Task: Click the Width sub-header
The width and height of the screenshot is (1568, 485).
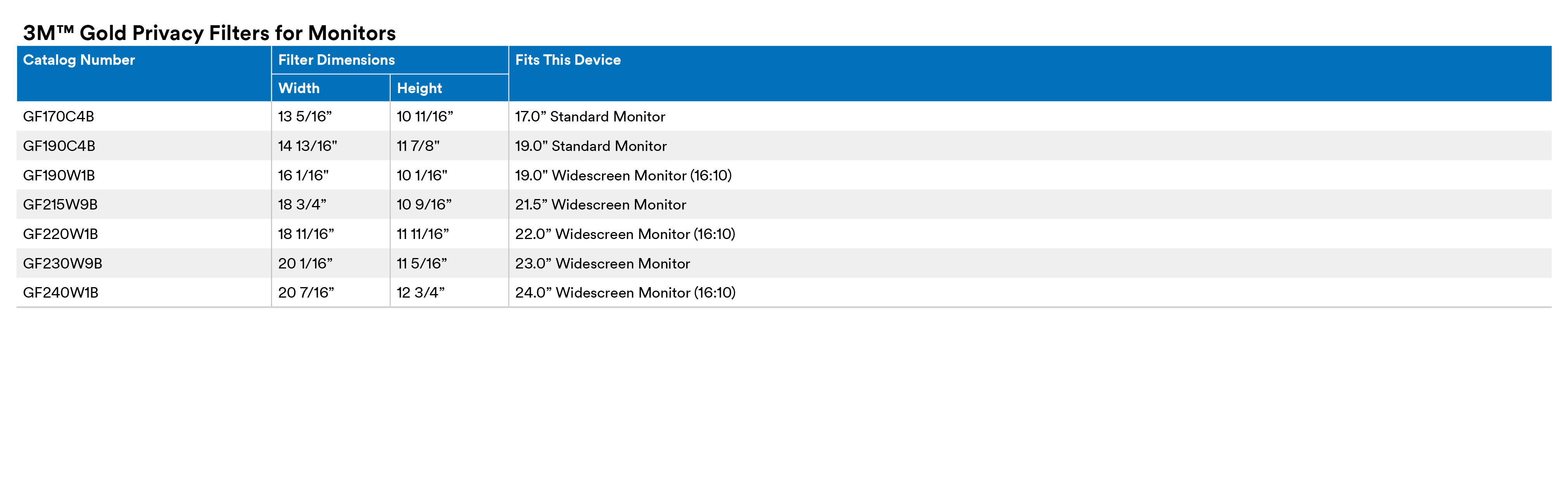Action: point(299,88)
